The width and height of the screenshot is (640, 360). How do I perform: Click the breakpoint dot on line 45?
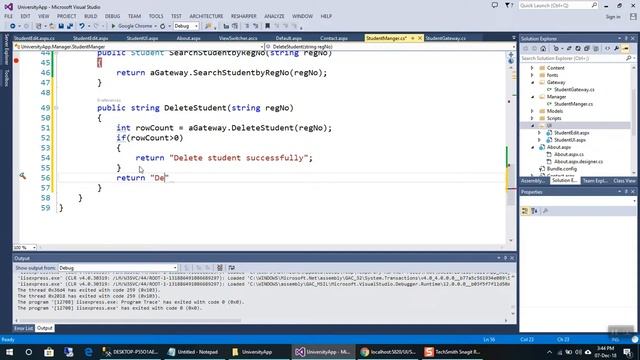pos(16,61)
